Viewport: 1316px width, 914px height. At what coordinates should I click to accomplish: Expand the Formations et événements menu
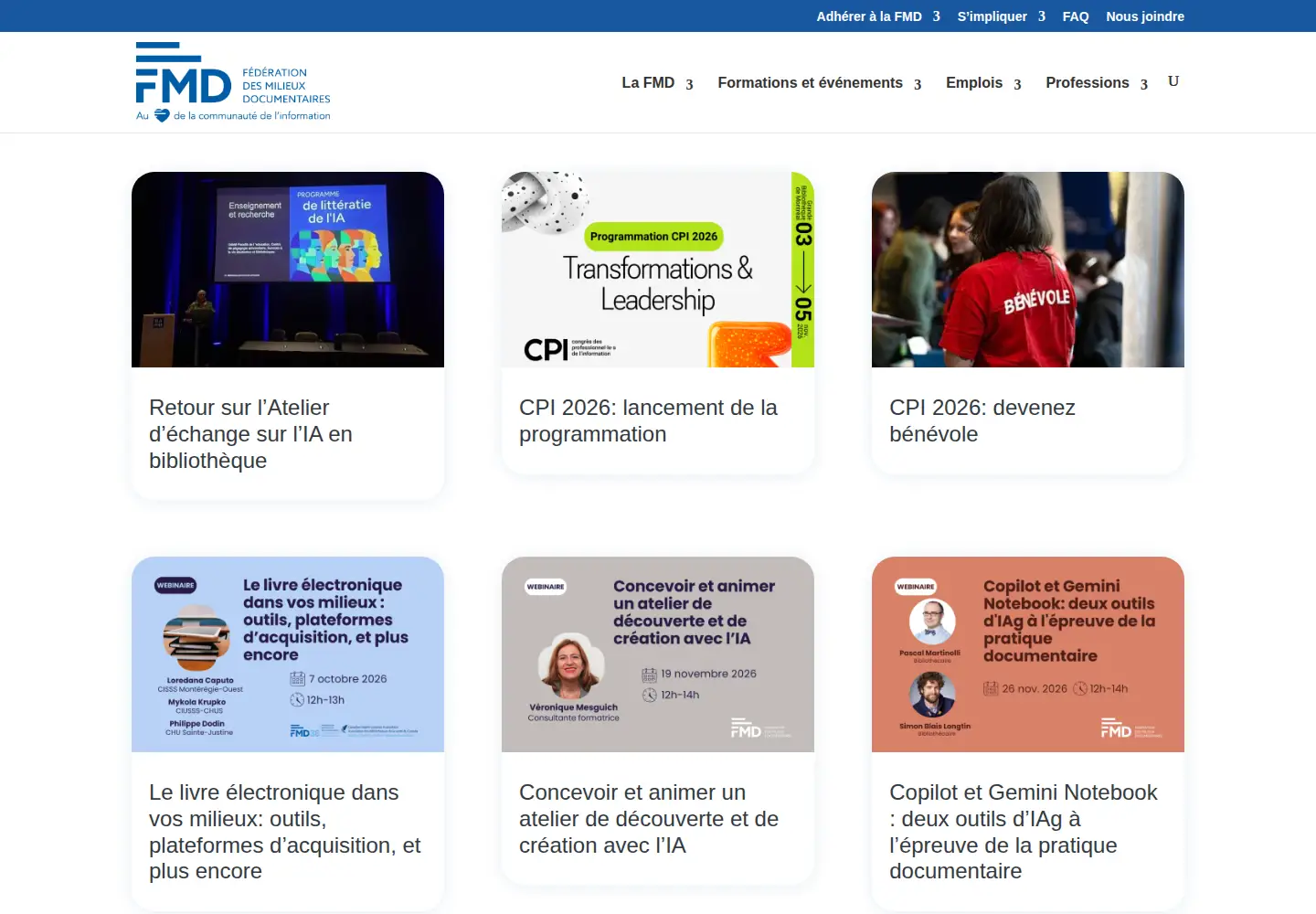click(x=820, y=83)
